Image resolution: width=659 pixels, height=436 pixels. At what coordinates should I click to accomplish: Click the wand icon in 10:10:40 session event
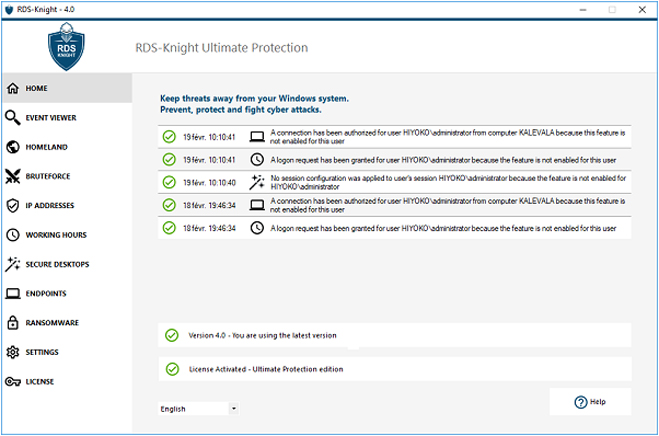[x=257, y=182]
